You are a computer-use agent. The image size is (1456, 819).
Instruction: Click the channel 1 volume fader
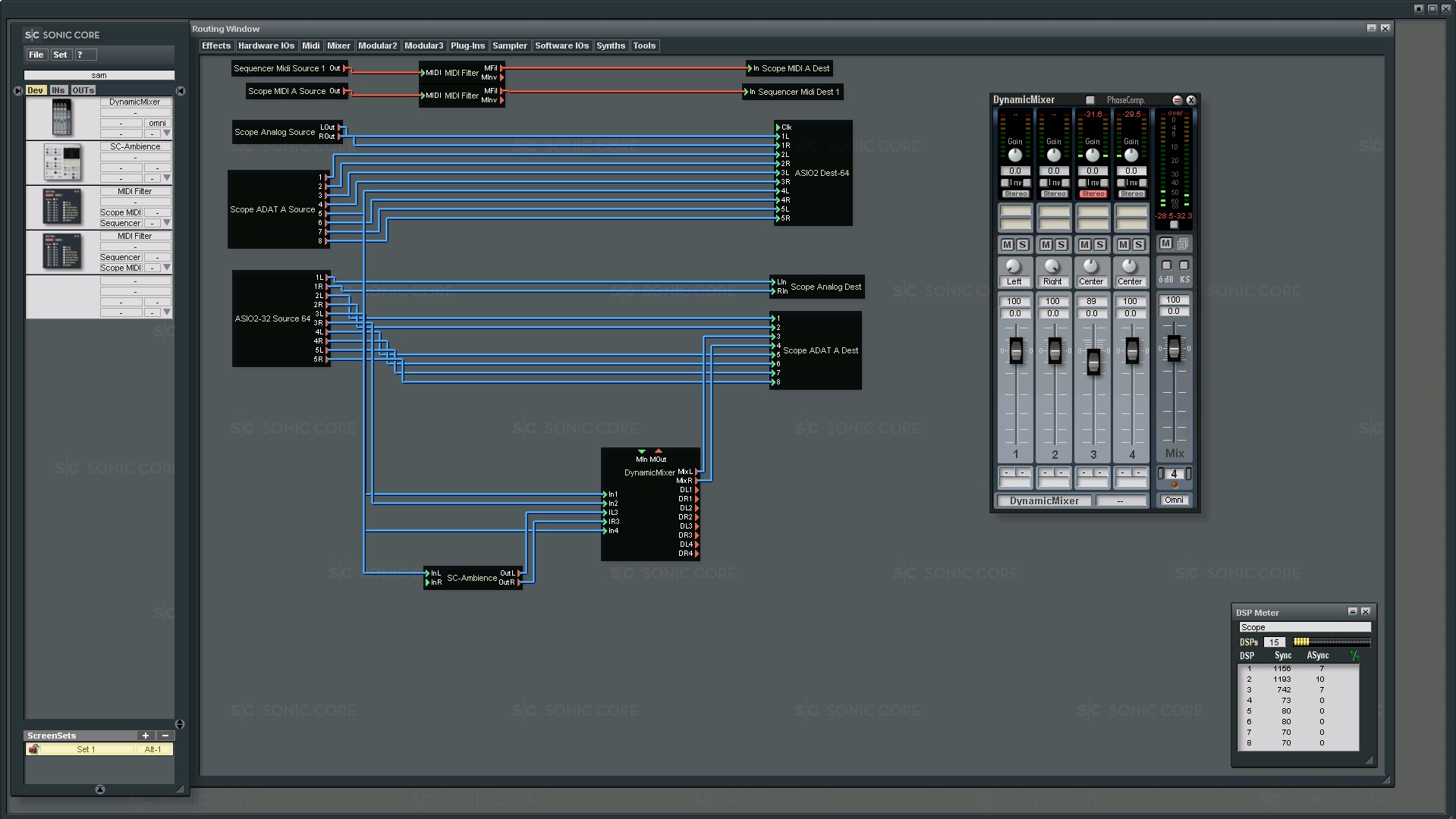click(1015, 350)
